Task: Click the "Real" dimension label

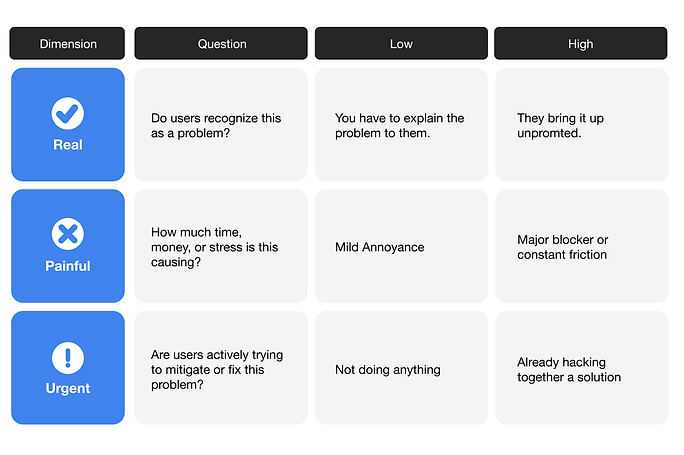Action: [x=68, y=145]
